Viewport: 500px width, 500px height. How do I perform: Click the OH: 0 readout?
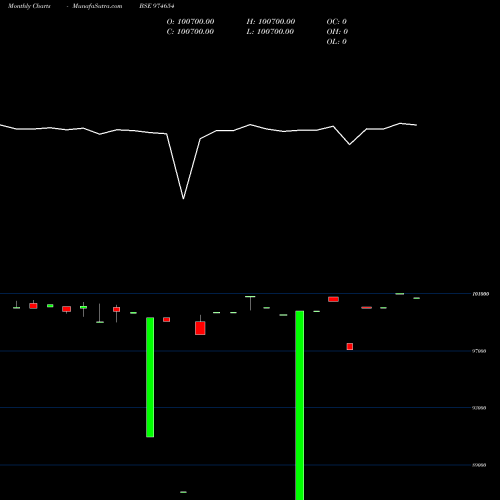(x=337, y=31)
